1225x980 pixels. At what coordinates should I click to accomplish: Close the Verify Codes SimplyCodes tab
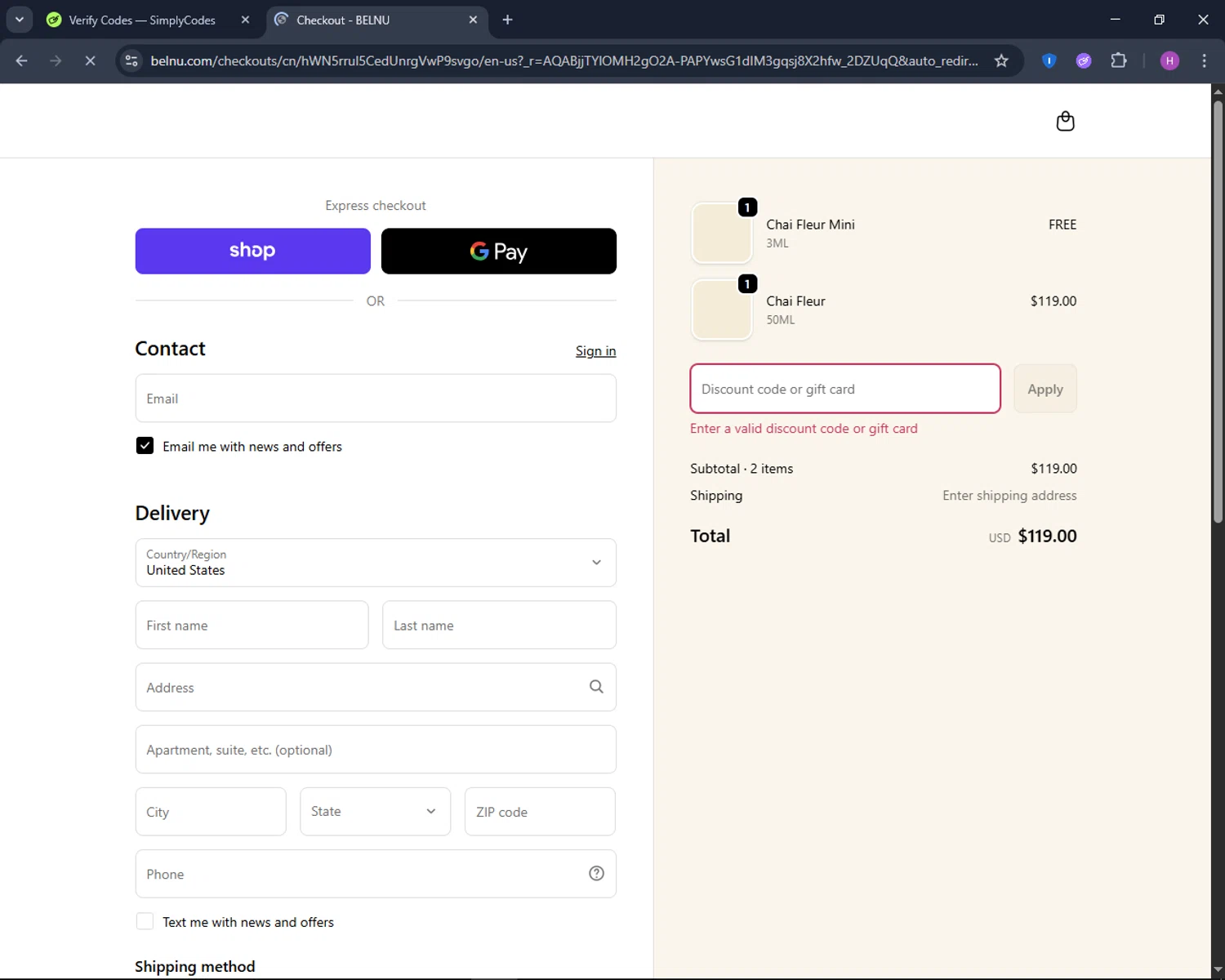pos(245,20)
